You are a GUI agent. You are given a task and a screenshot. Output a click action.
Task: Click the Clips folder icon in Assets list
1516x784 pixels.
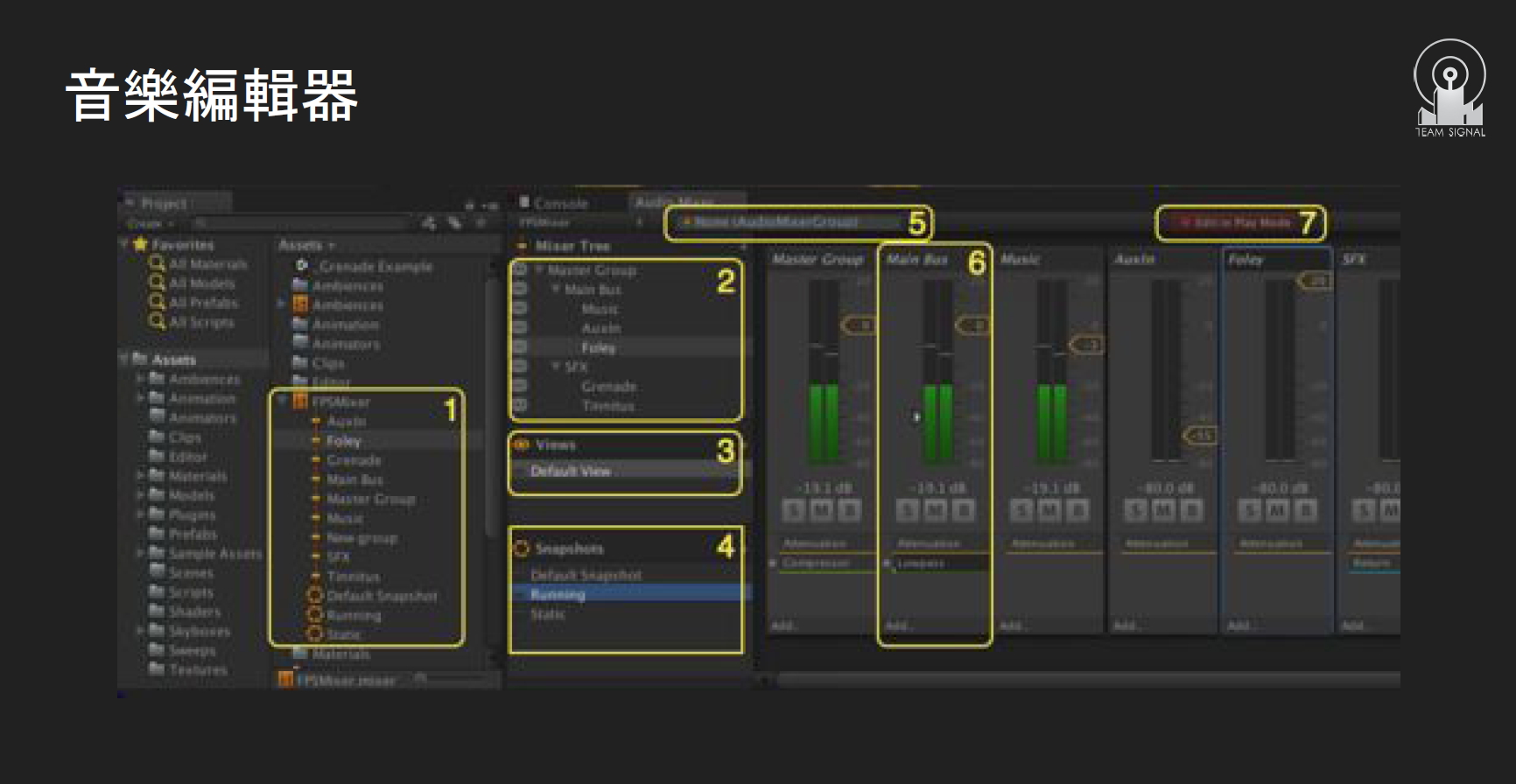[299, 362]
